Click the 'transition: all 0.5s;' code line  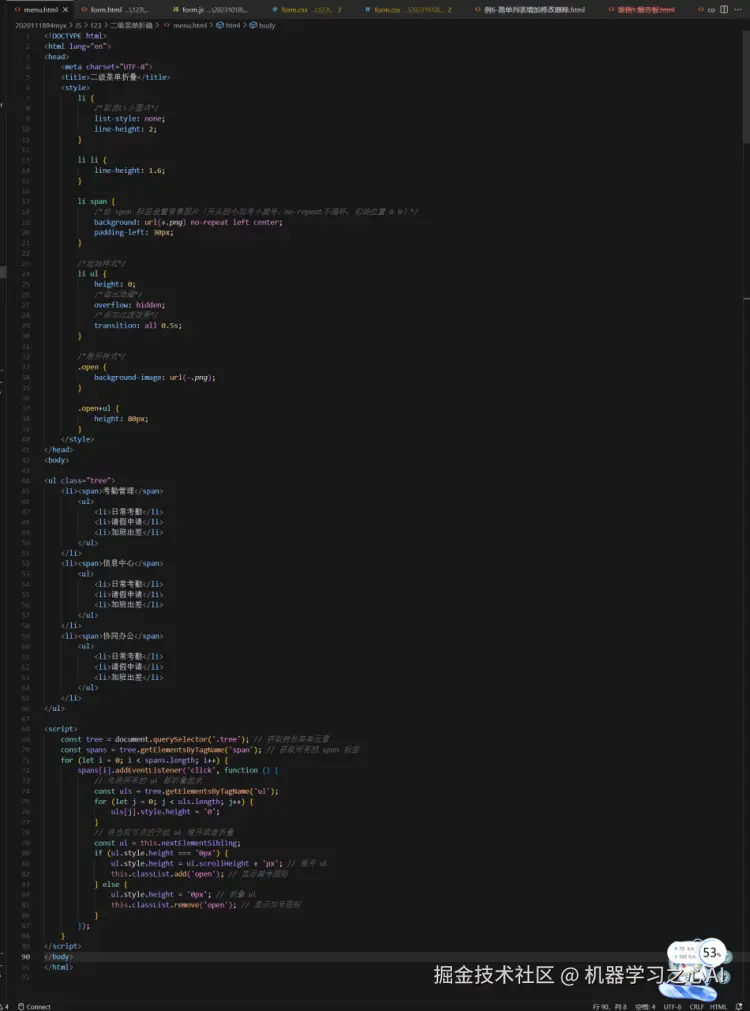(138, 325)
